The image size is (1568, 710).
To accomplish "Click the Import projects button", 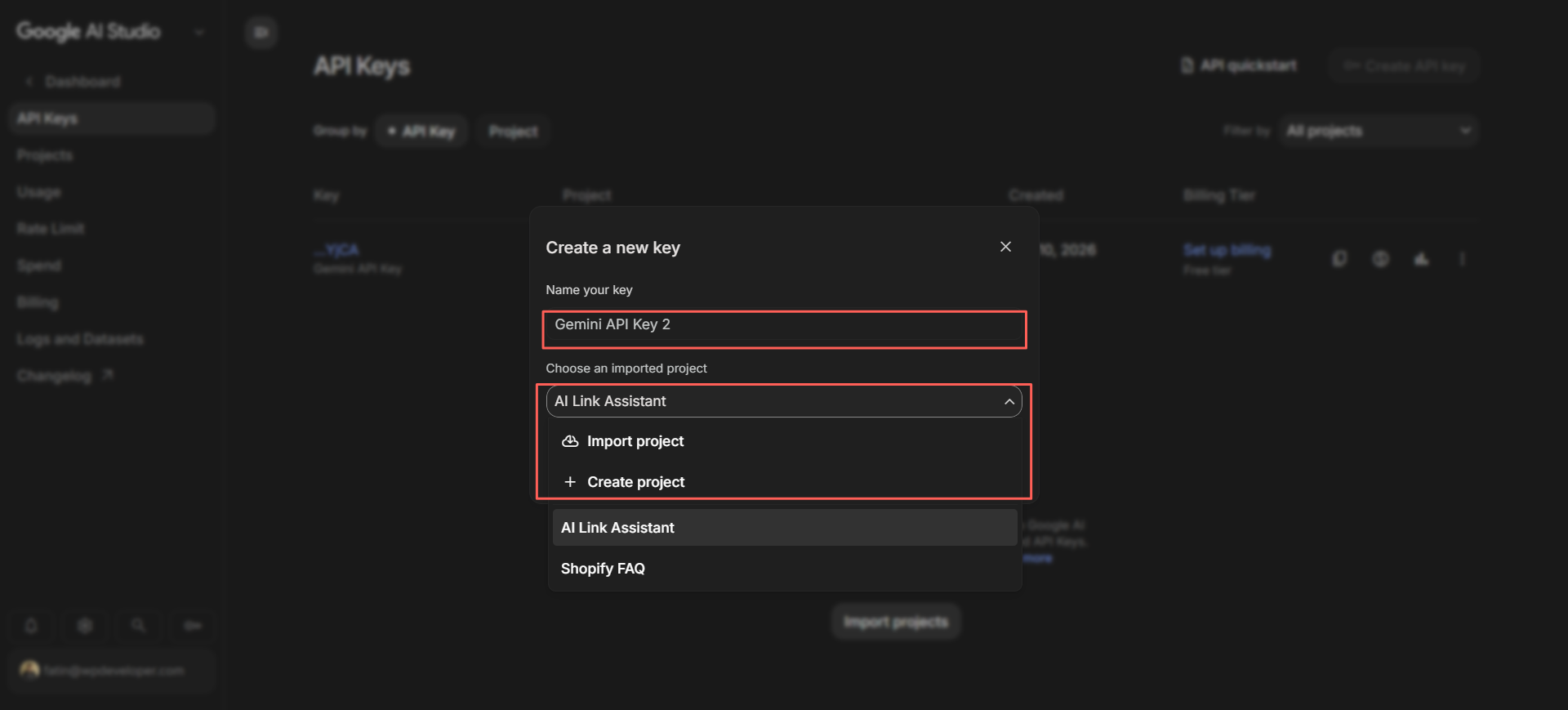I will 896,623.
